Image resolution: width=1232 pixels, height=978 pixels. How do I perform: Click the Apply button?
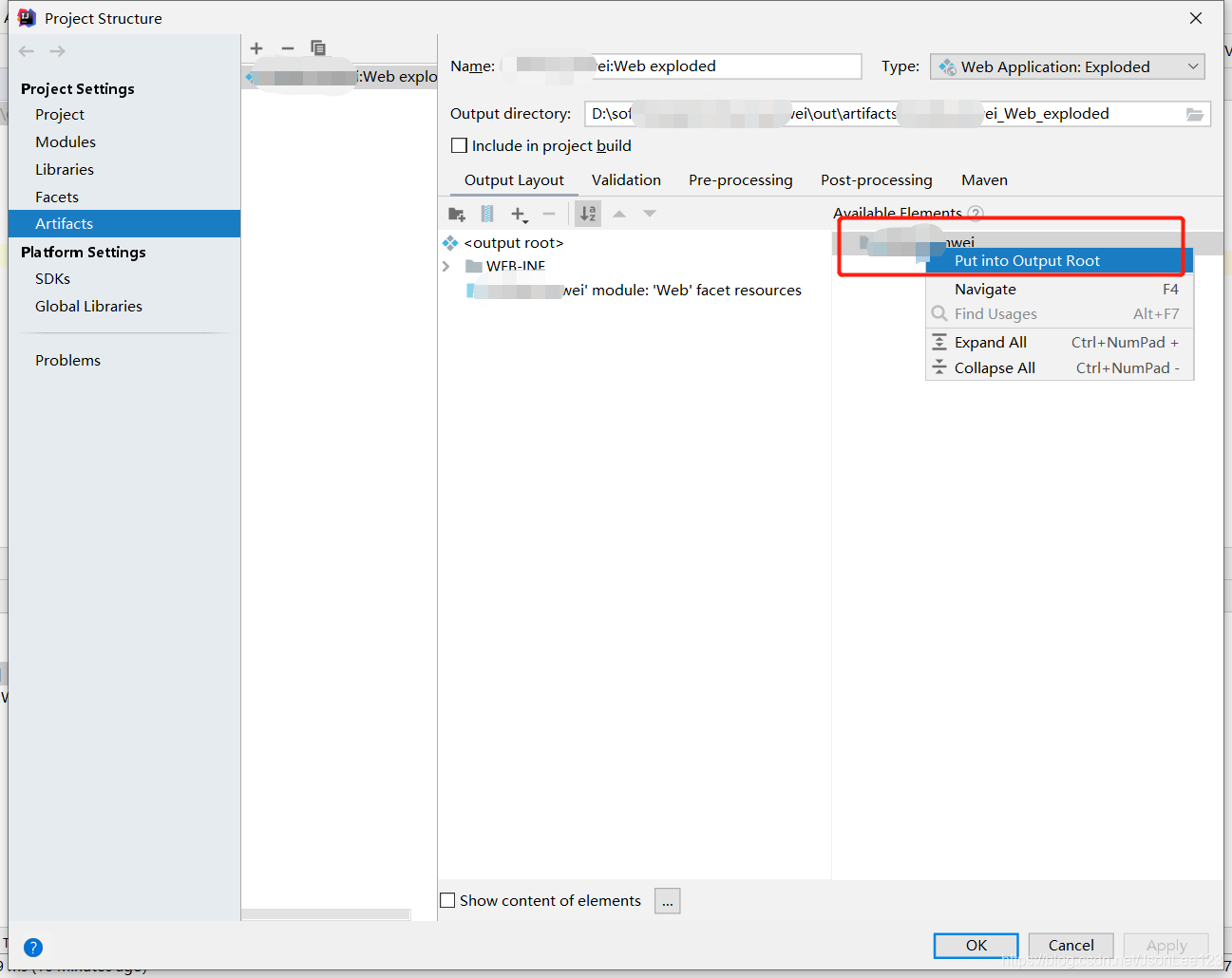(1166, 946)
